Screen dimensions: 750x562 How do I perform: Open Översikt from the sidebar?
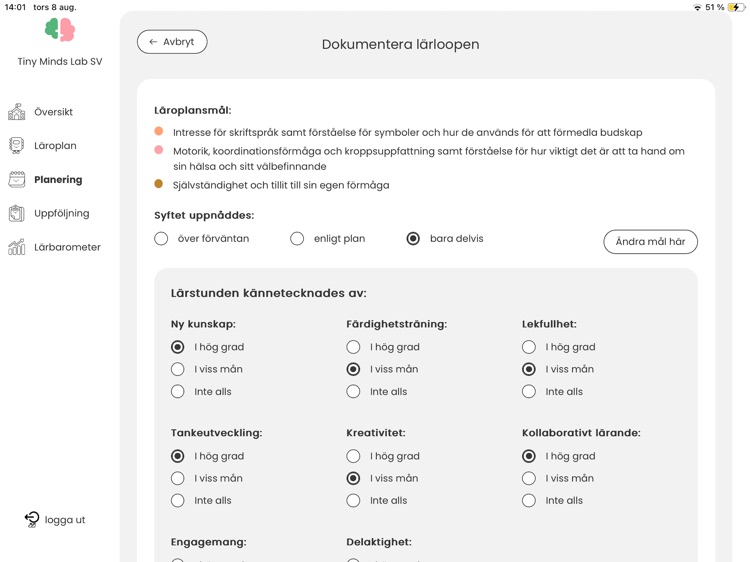53,112
